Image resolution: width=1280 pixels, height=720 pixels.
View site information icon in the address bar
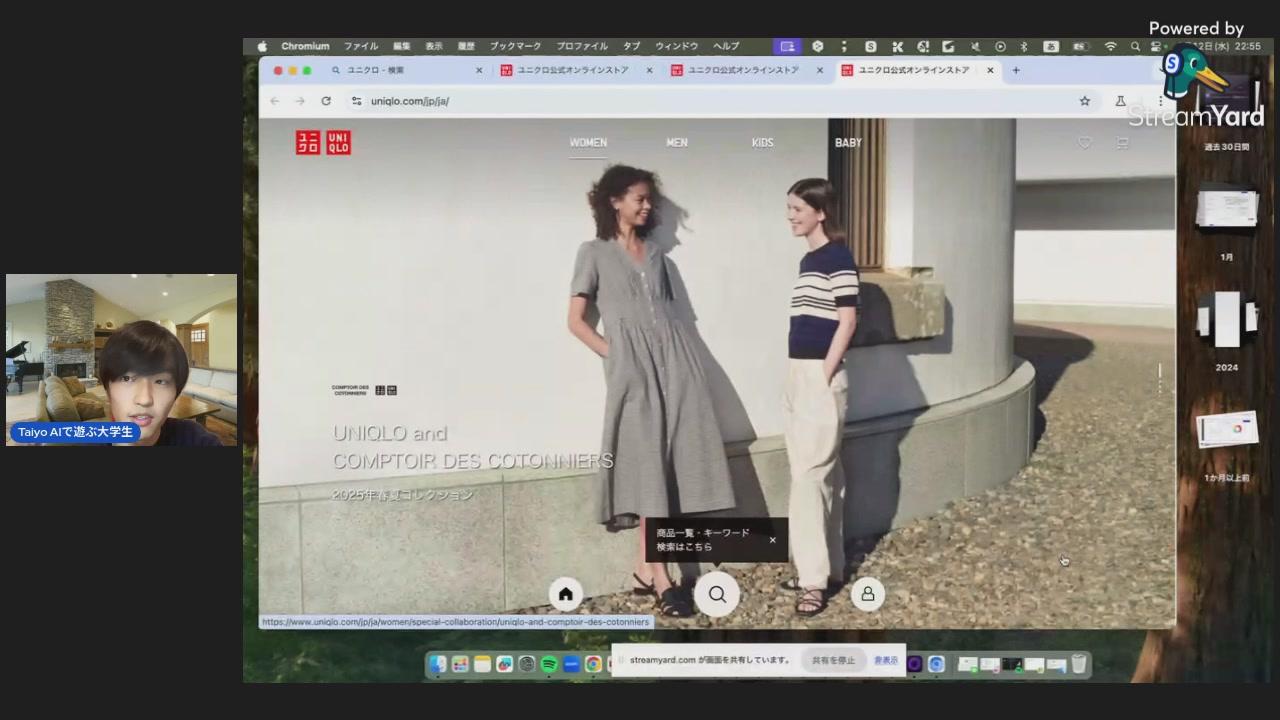(x=356, y=101)
